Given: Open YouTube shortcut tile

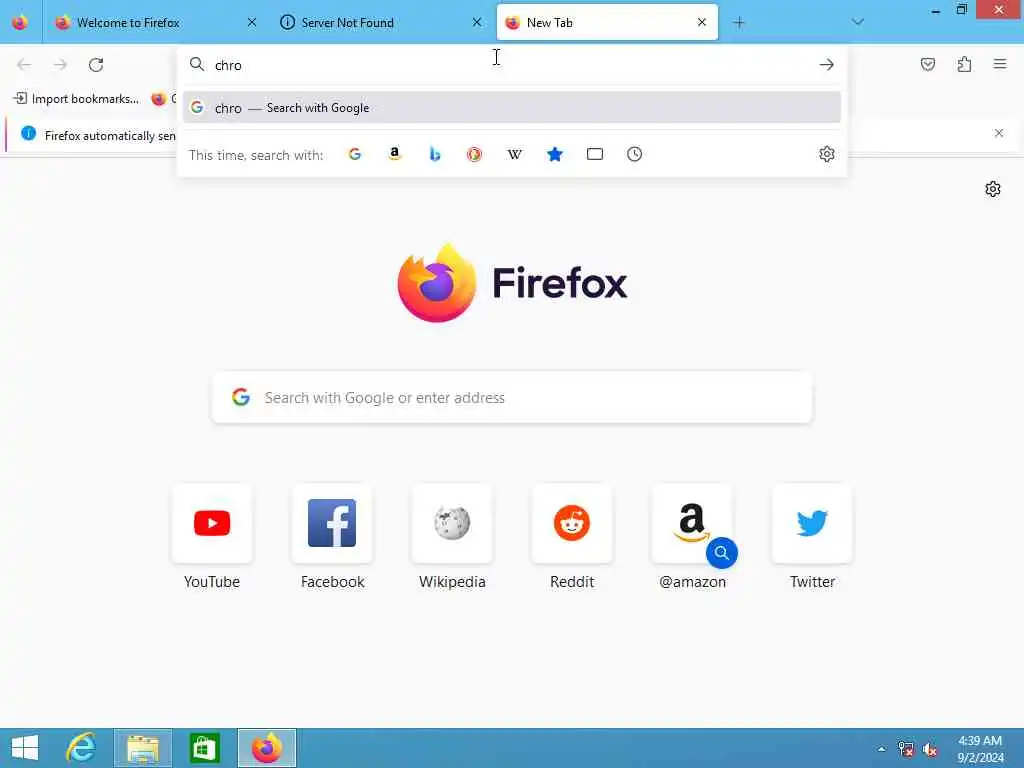Looking at the screenshot, I should click(x=212, y=523).
